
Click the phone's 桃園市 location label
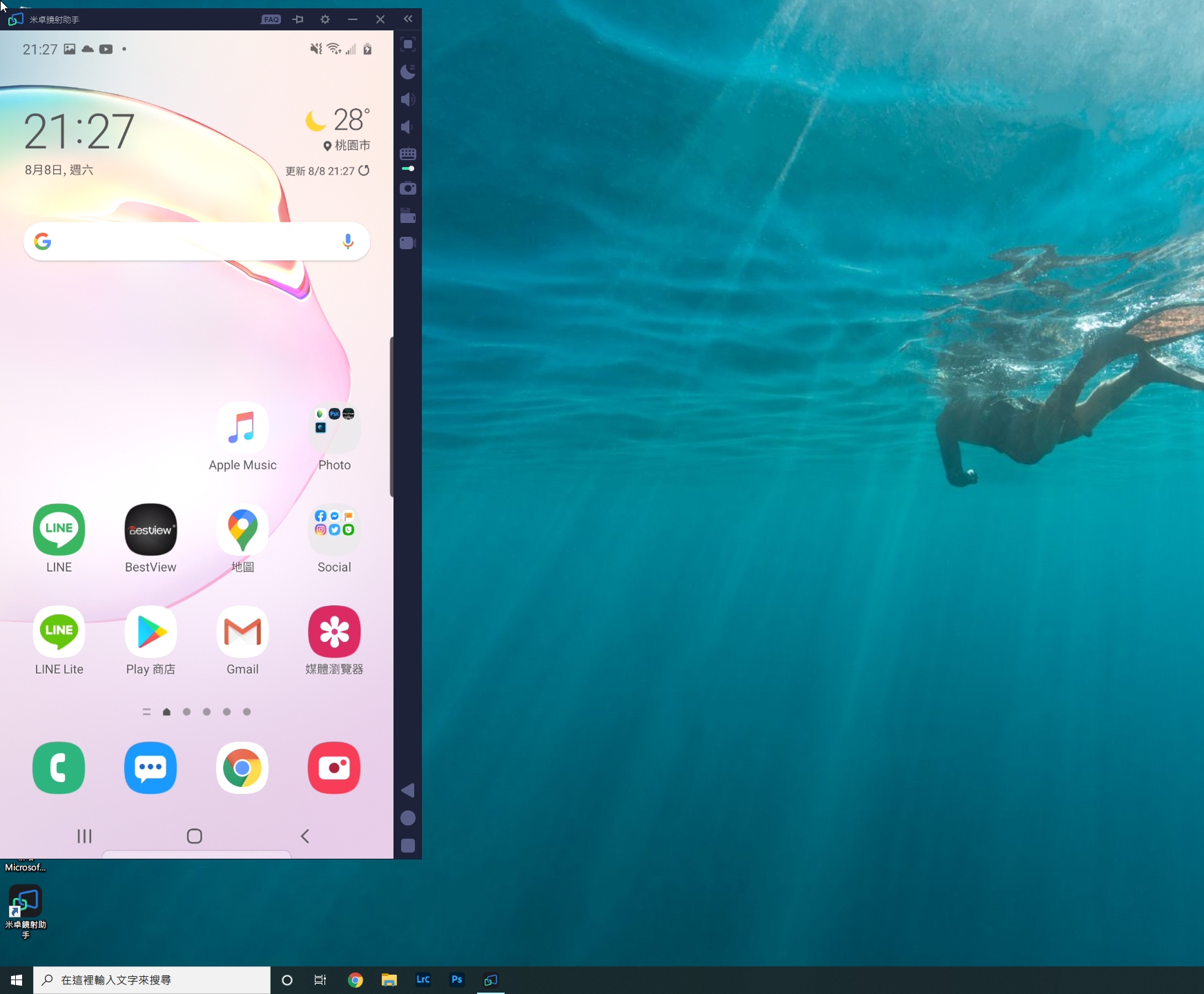(347, 146)
